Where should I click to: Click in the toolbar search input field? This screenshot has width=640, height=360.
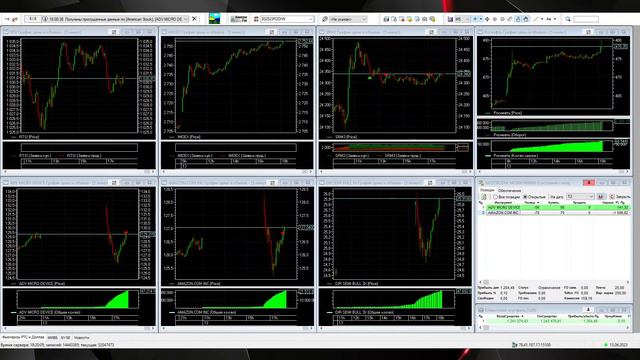[586, 19]
